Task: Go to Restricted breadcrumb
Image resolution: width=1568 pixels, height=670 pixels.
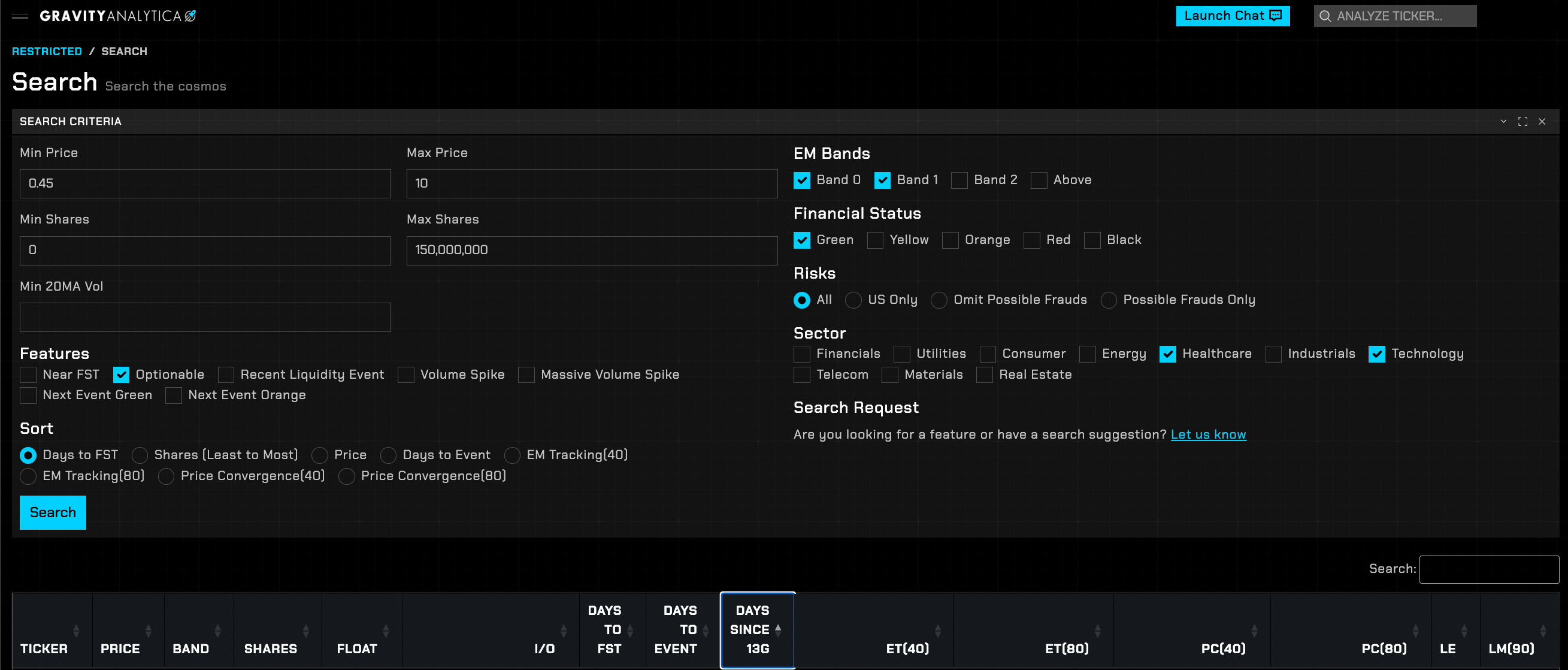Action: (47, 51)
